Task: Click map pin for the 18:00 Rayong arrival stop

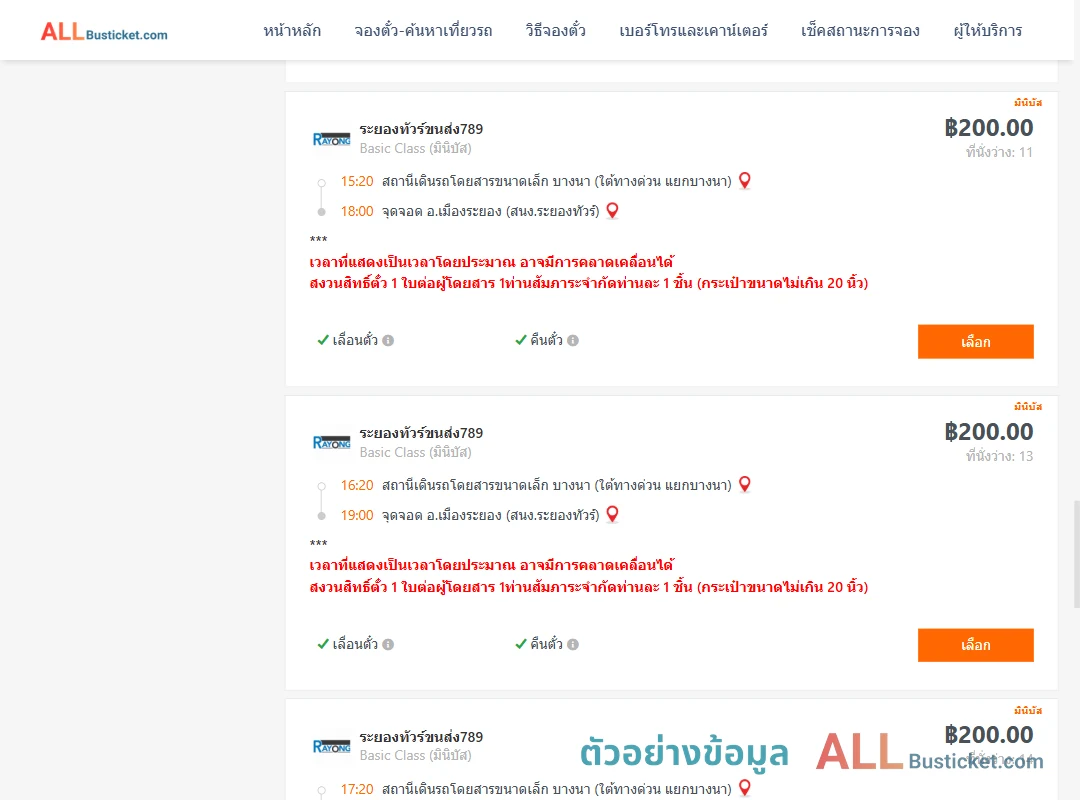Action: (x=612, y=211)
